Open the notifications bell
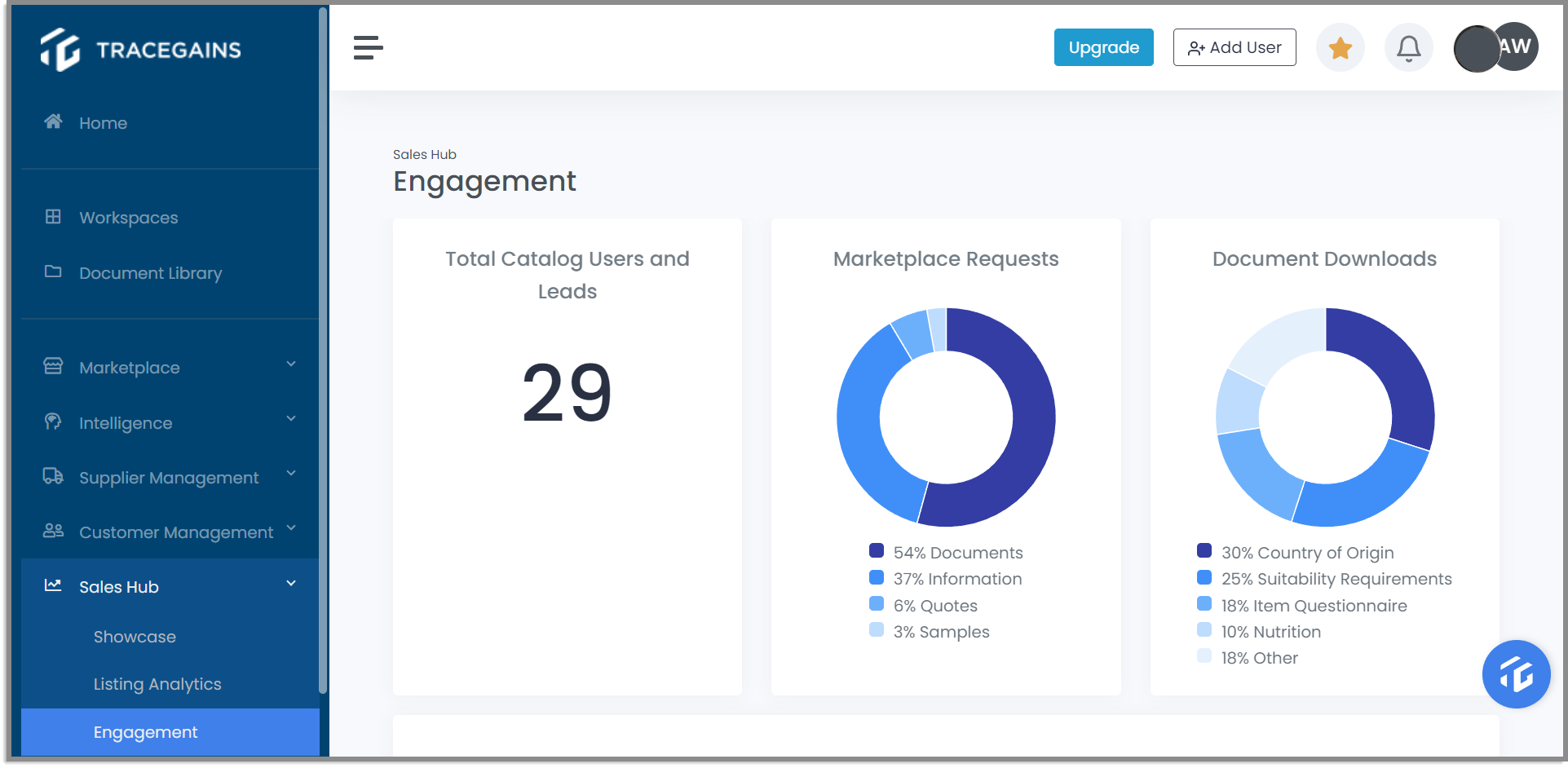 point(1408,48)
